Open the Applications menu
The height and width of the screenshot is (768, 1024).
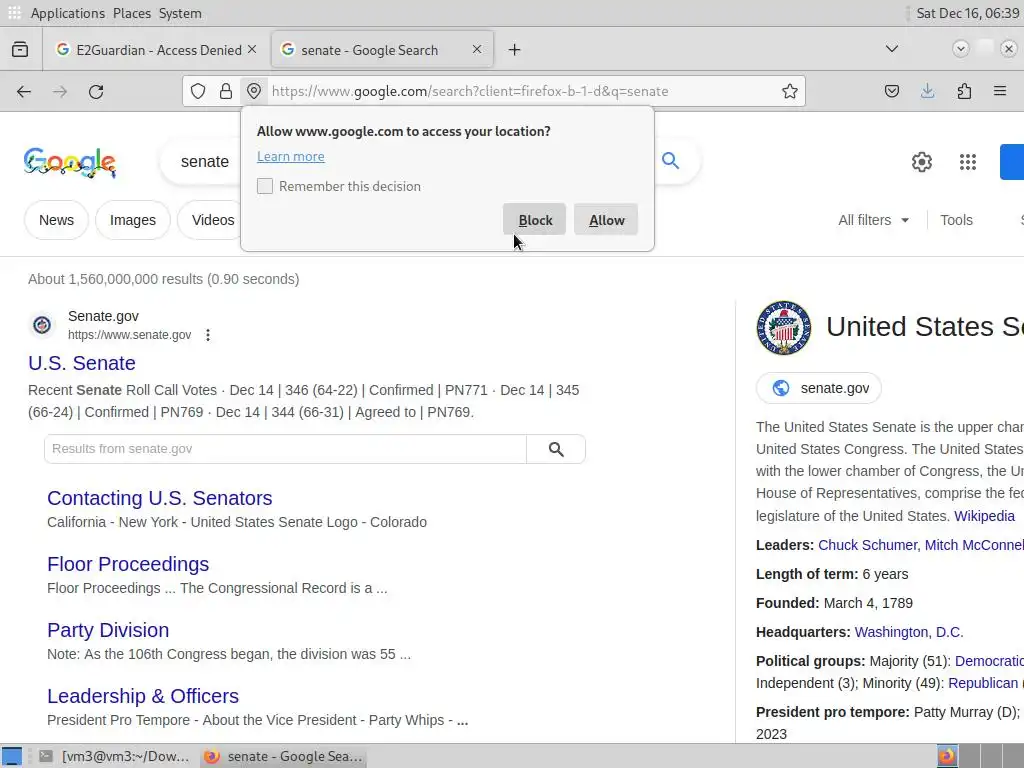tap(67, 13)
